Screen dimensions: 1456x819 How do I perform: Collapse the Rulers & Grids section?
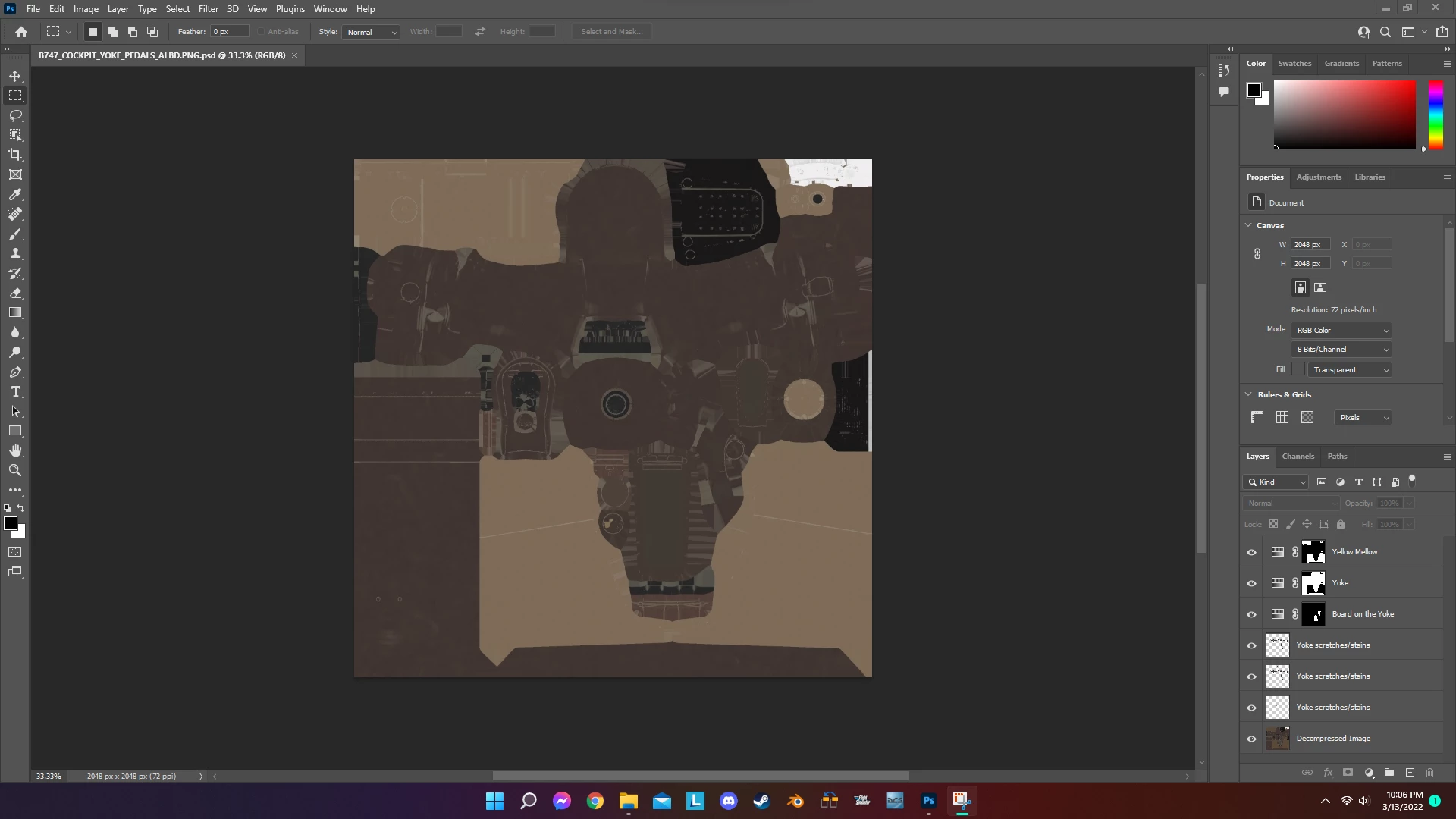coord(1249,394)
